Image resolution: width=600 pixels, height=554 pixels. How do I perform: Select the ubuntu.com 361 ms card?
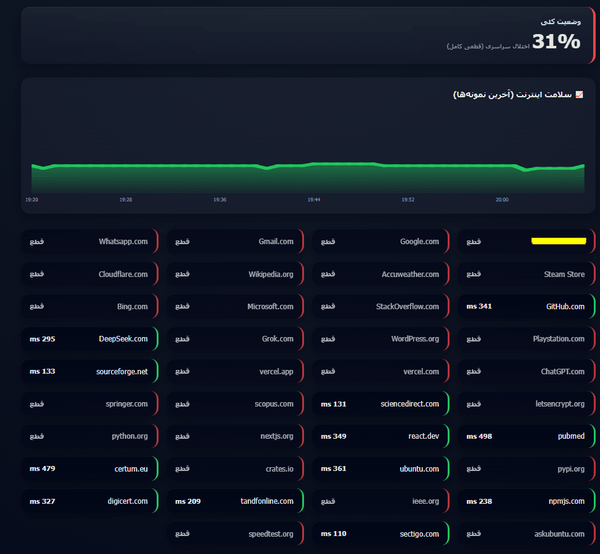tap(381, 469)
